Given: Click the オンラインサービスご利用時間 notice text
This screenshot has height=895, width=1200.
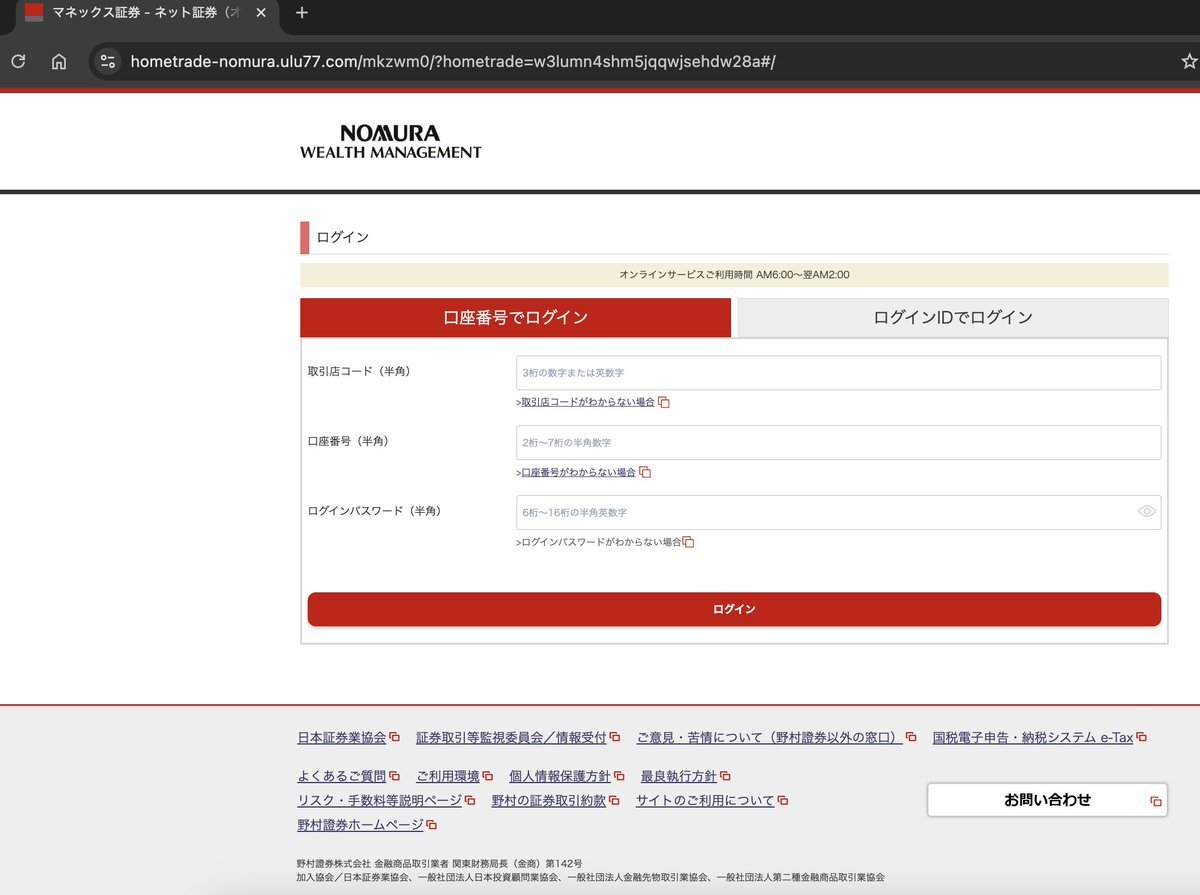Looking at the screenshot, I should (x=734, y=275).
